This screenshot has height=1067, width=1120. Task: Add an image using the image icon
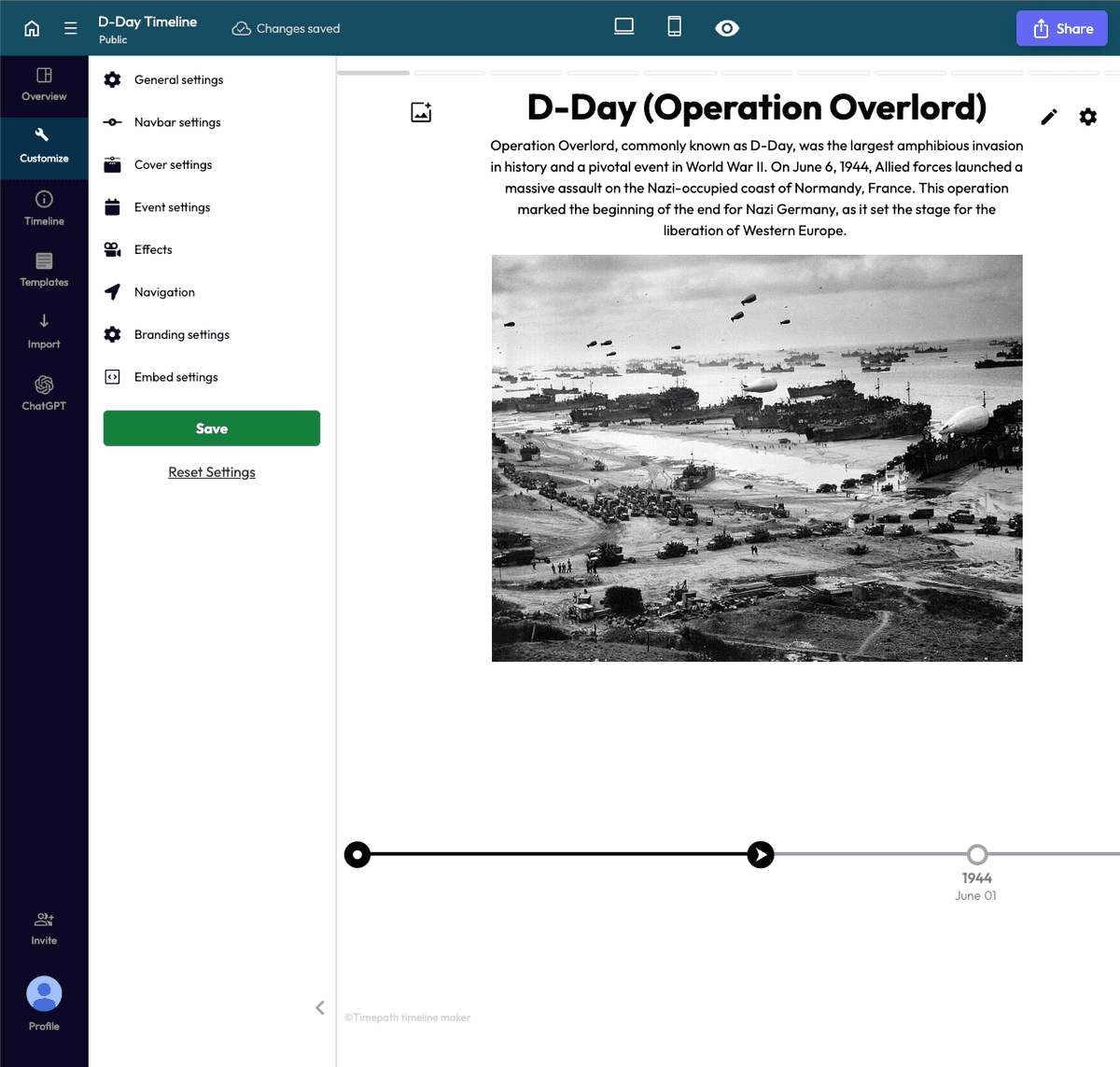(x=421, y=111)
